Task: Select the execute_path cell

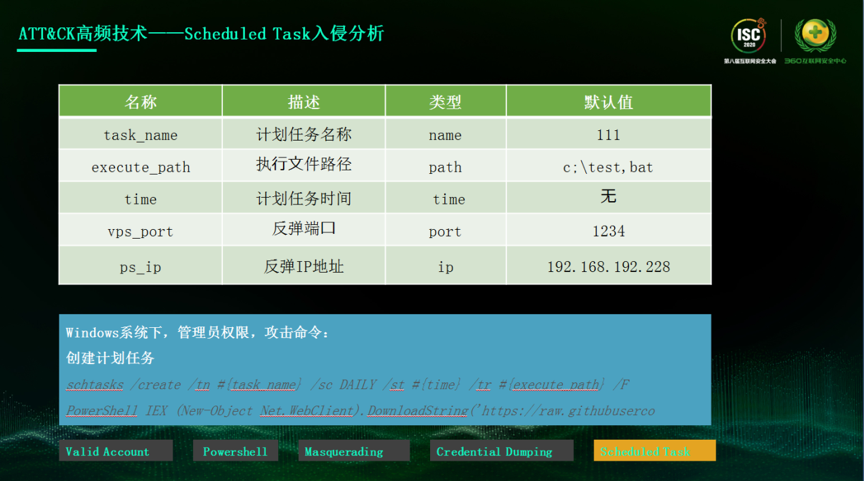Action: click(x=141, y=166)
